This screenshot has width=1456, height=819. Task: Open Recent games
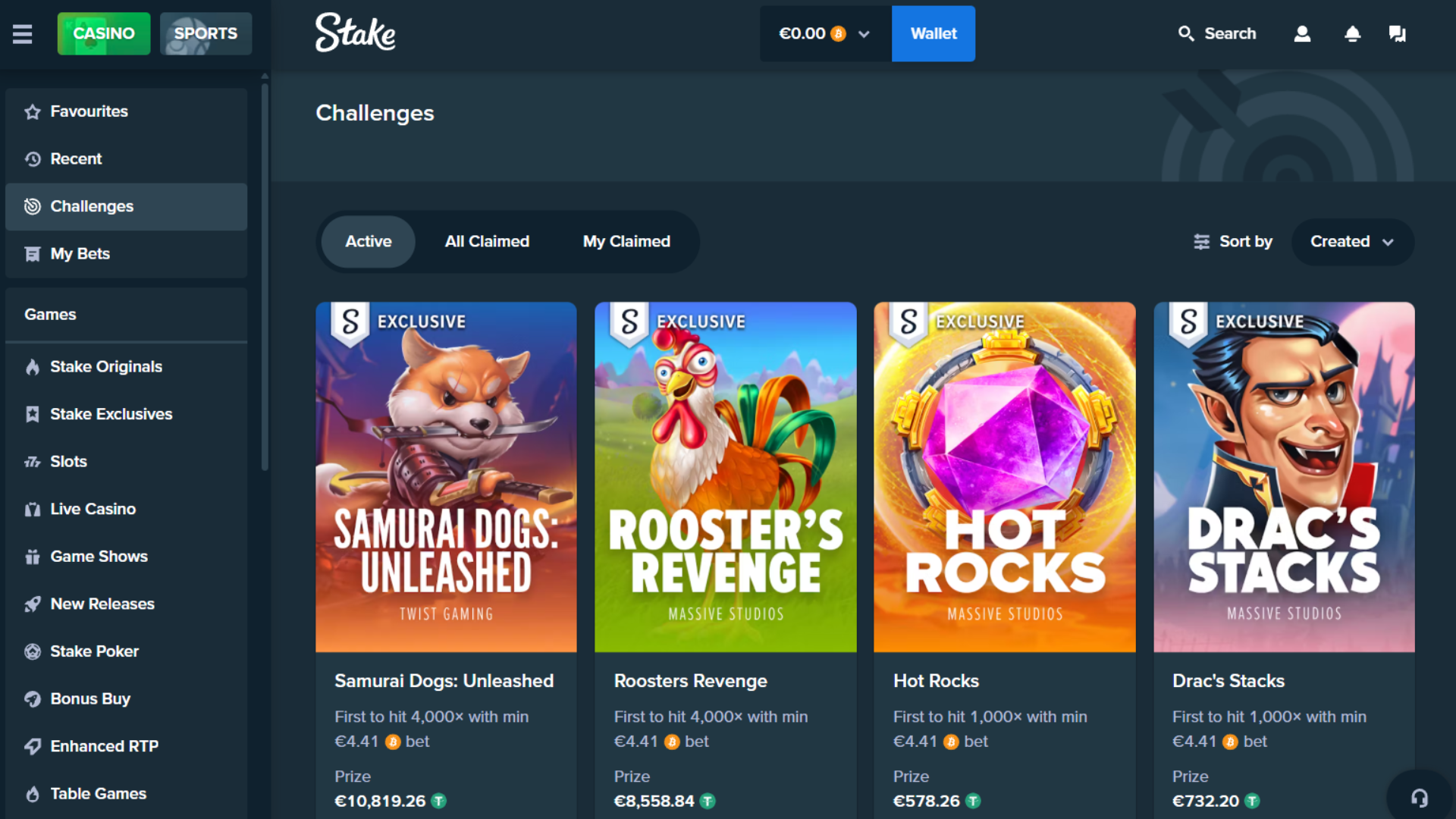click(126, 159)
